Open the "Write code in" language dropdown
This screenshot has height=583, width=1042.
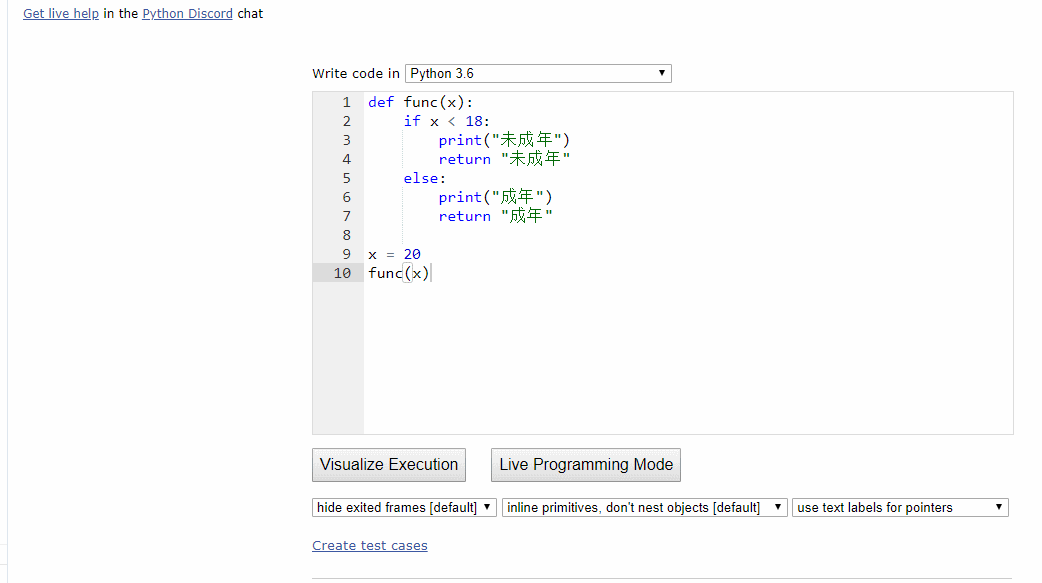point(538,73)
